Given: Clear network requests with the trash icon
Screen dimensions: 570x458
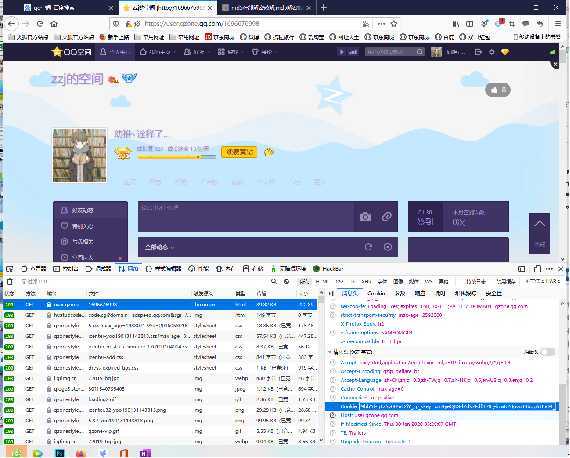Looking at the screenshot, I should coord(10,281).
